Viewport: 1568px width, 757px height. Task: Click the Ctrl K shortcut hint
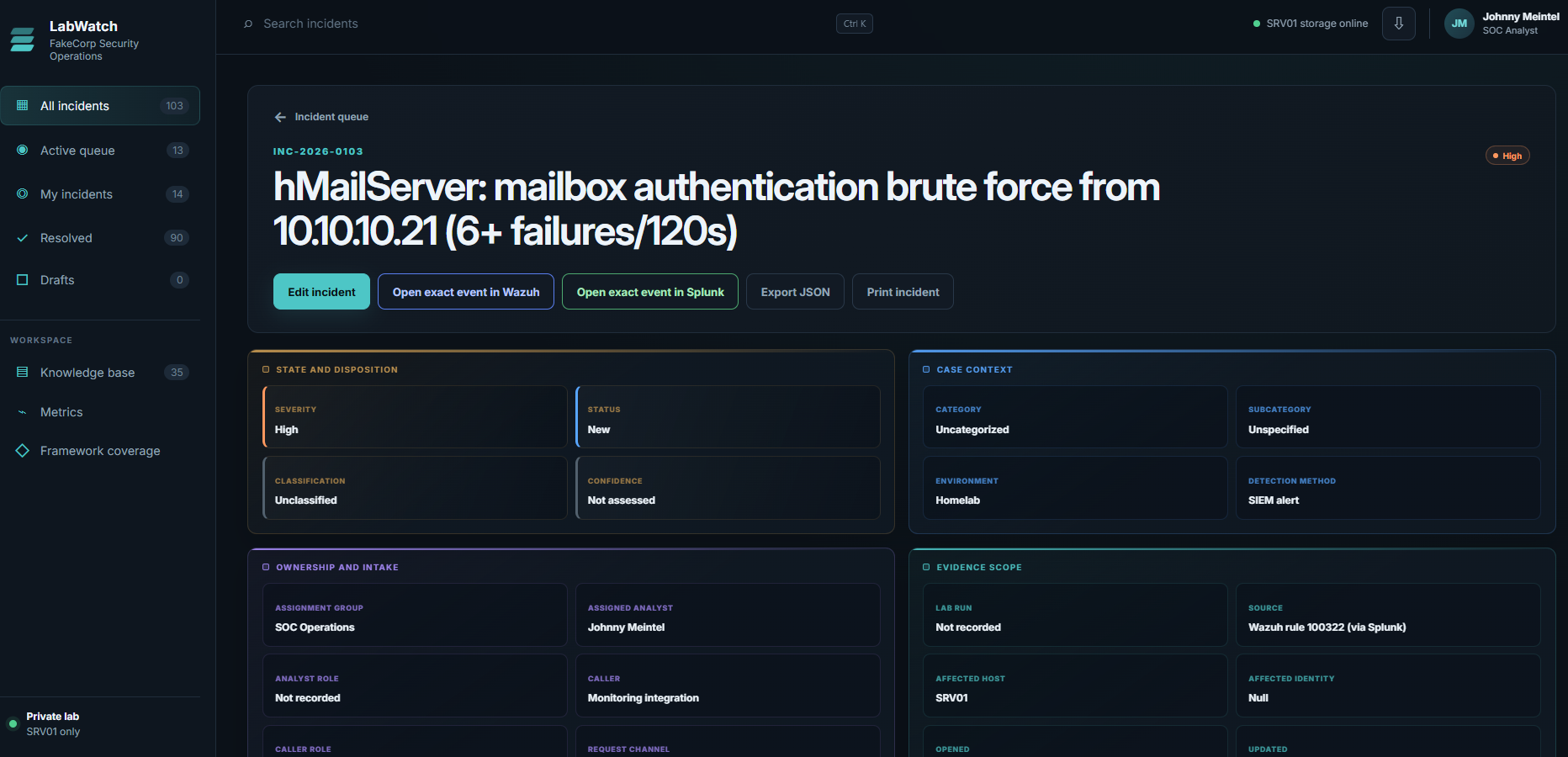pyautogui.click(x=855, y=24)
